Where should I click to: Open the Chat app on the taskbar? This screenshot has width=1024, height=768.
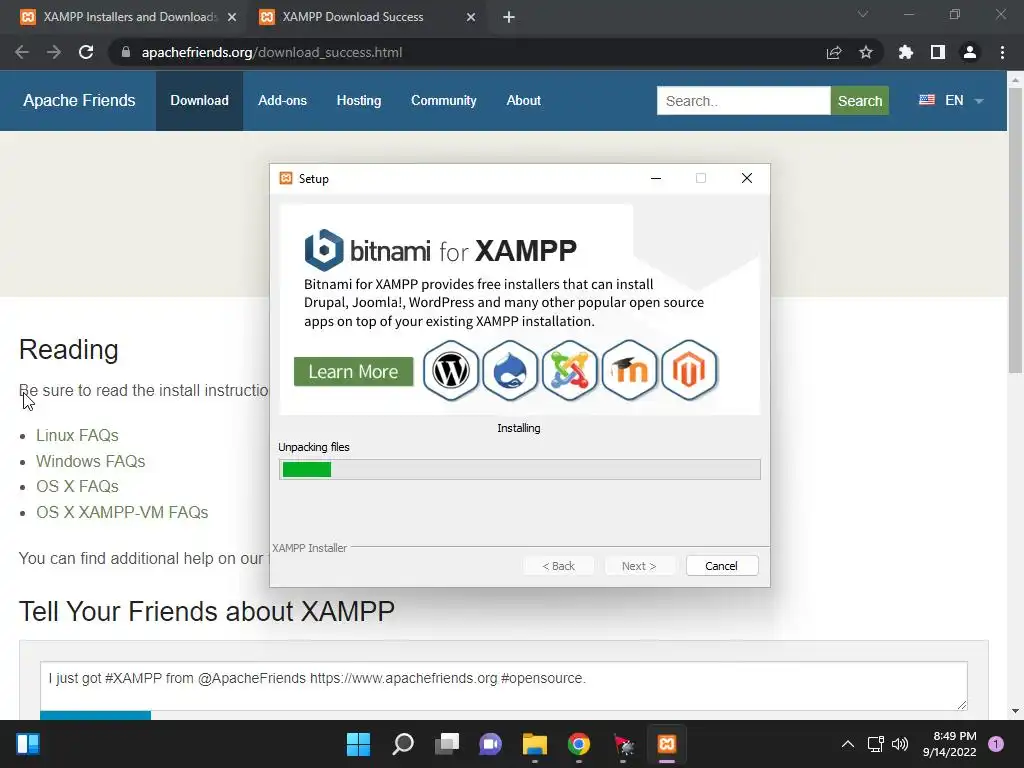[490, 744]
